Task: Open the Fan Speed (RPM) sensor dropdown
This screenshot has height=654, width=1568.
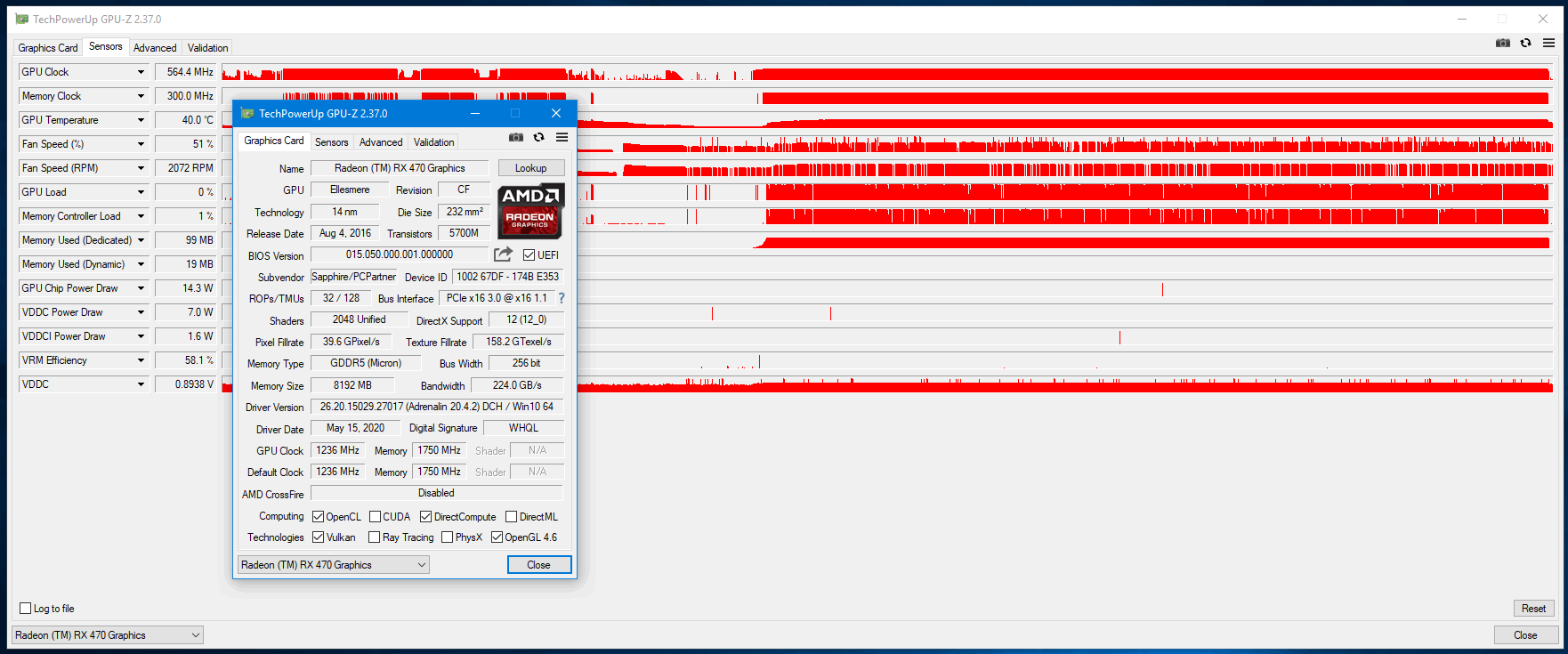Action: point(141,168)
